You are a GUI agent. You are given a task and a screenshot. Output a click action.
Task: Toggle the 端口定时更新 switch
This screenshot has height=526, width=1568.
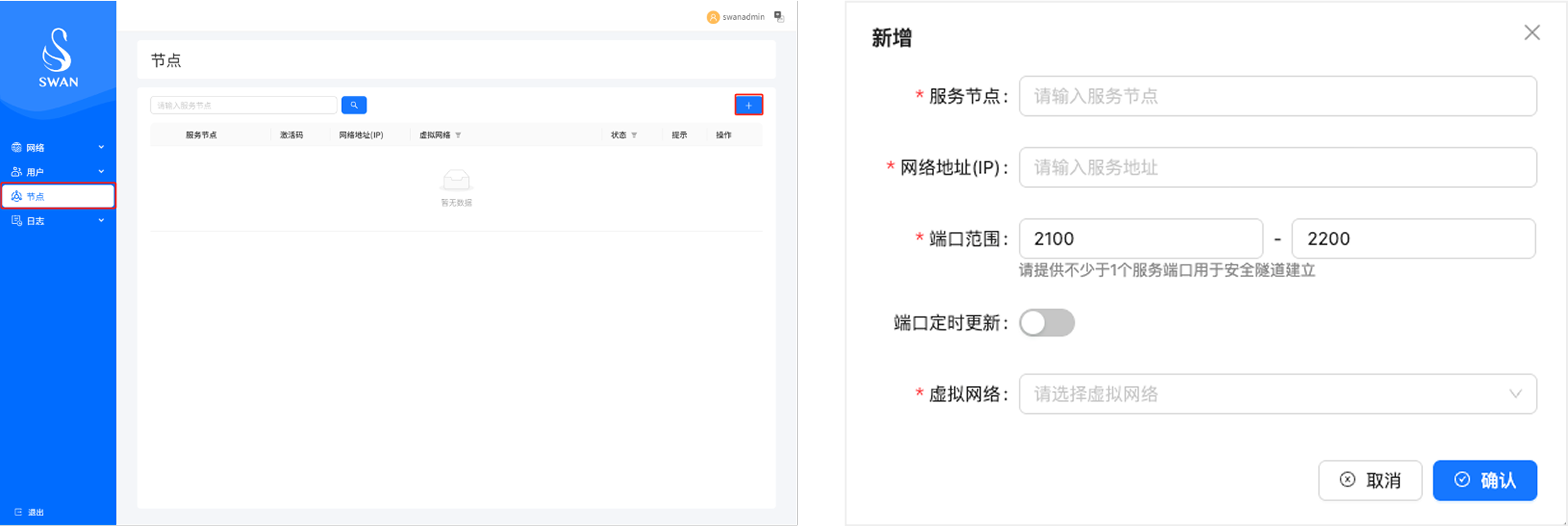pos(1046,322)
